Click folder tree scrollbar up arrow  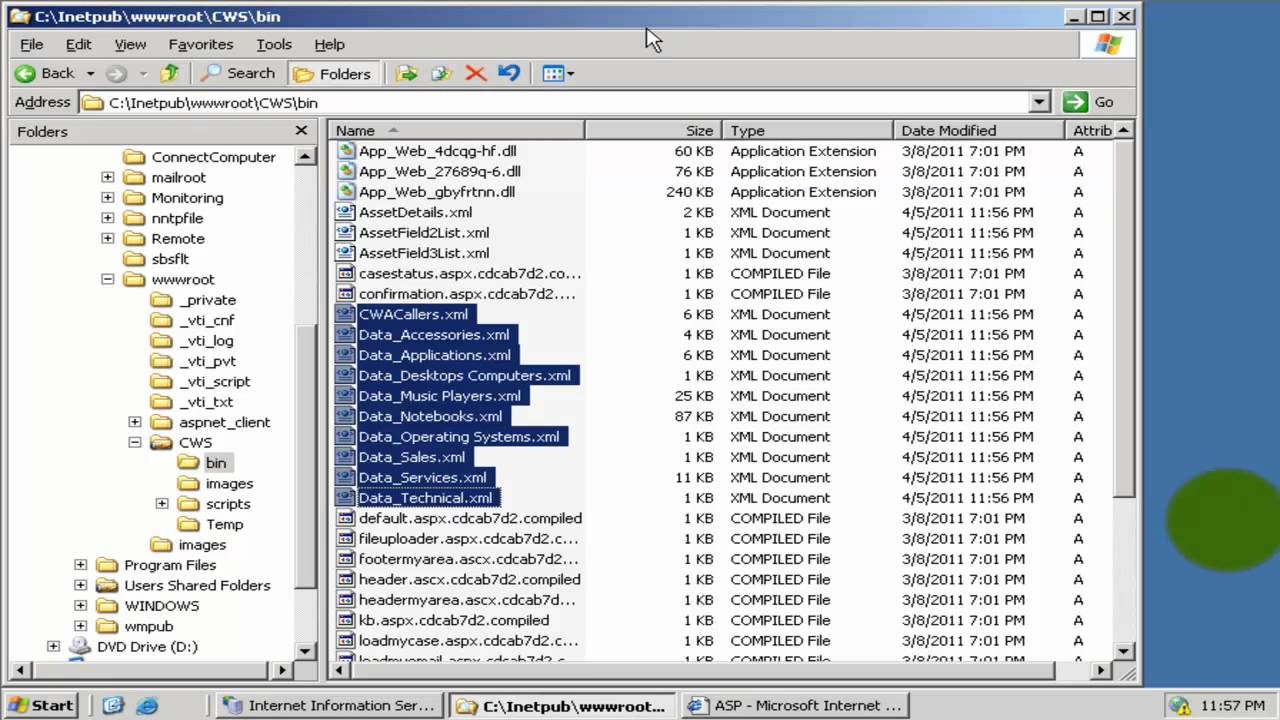coord(306,157)
